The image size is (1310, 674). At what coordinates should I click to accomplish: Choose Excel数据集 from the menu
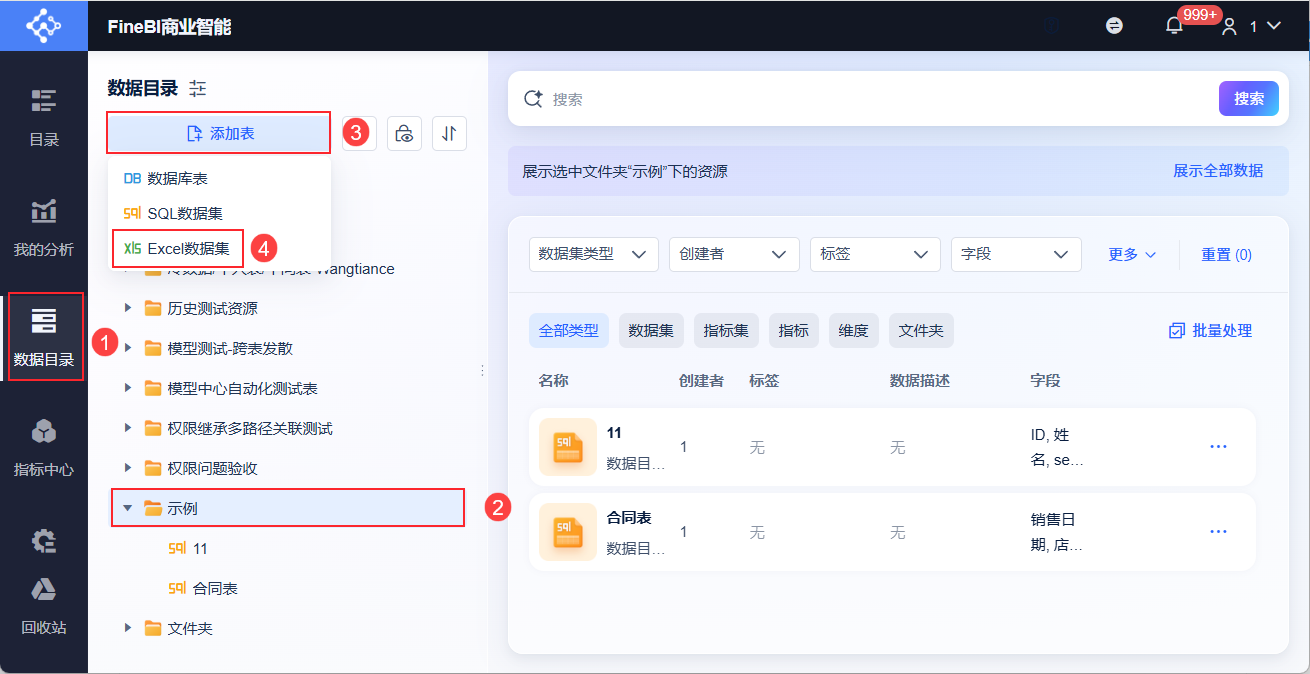[178, 248]
